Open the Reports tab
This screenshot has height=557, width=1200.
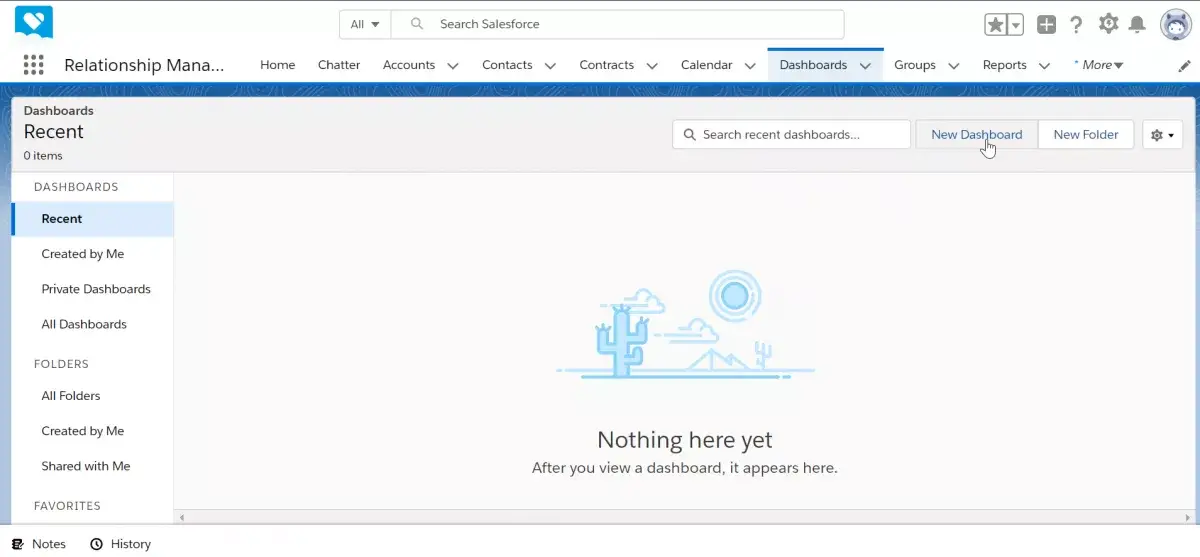[x=1005, y=65]
